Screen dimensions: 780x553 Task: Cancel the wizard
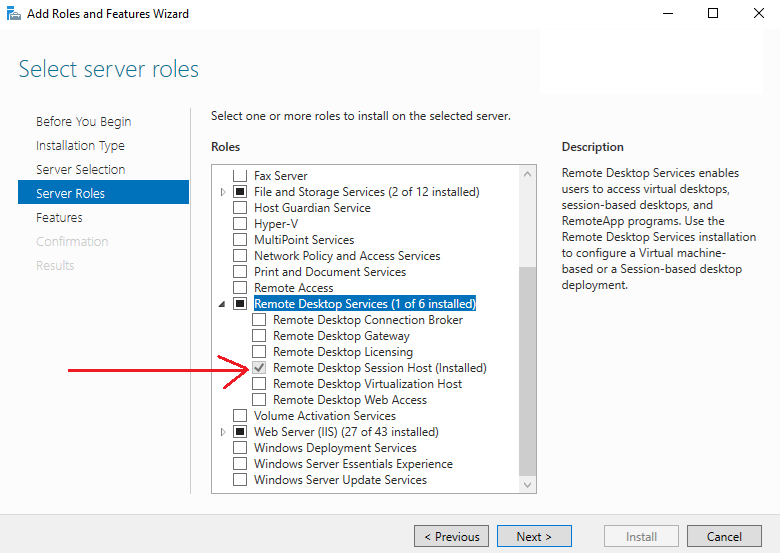tap(724, 536)
